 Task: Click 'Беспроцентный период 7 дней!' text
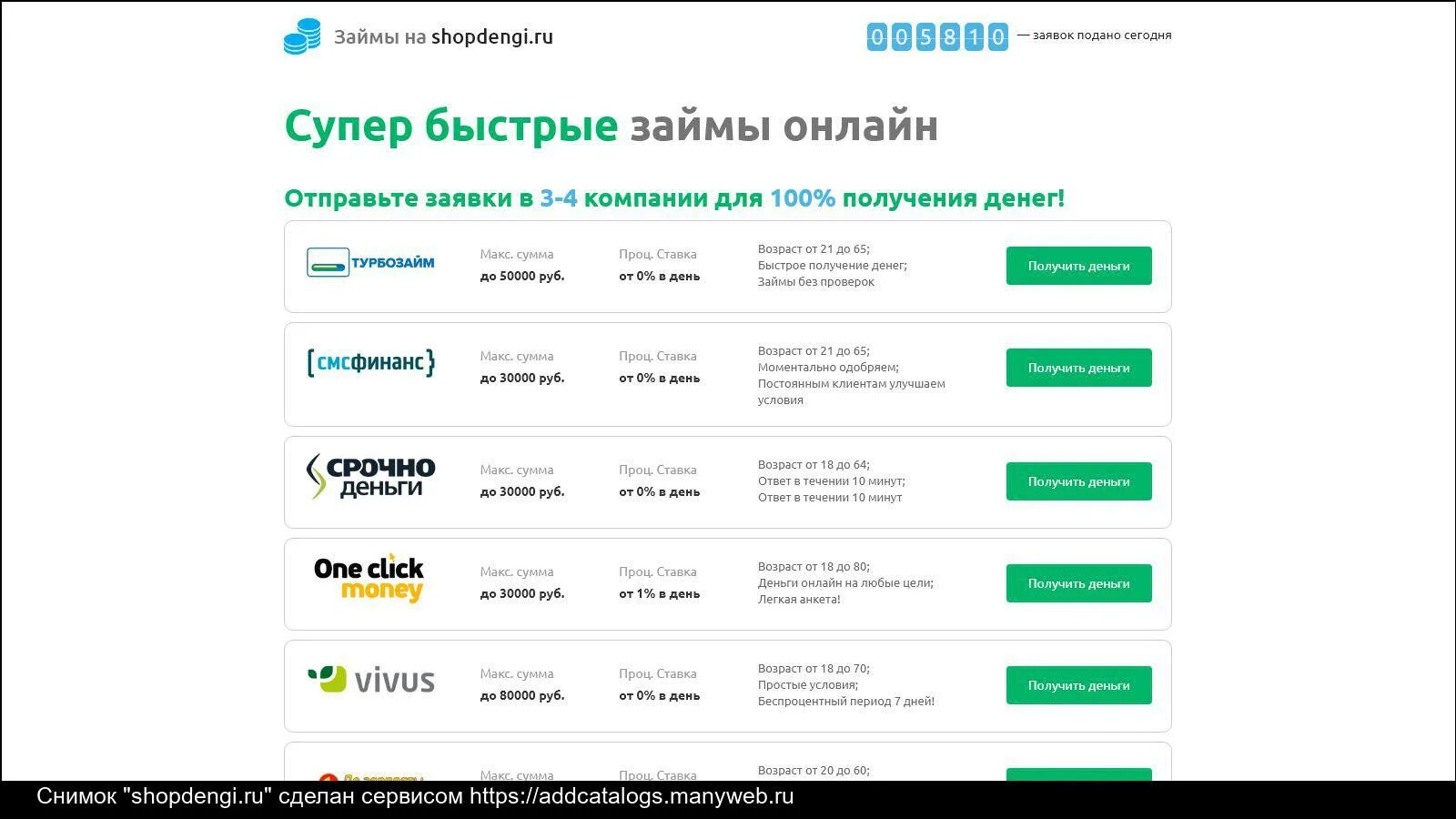[x=846, y=702]
